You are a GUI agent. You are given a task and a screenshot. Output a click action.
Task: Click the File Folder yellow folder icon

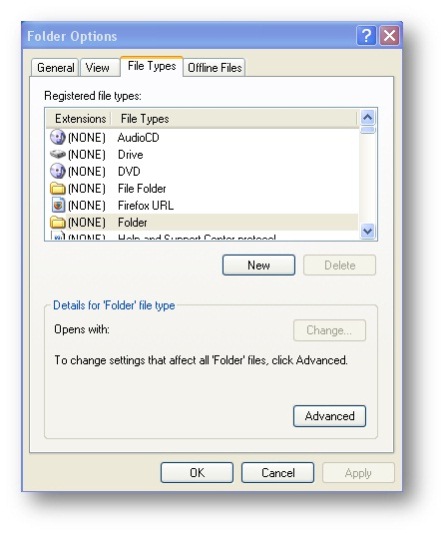tap(57, 188)
